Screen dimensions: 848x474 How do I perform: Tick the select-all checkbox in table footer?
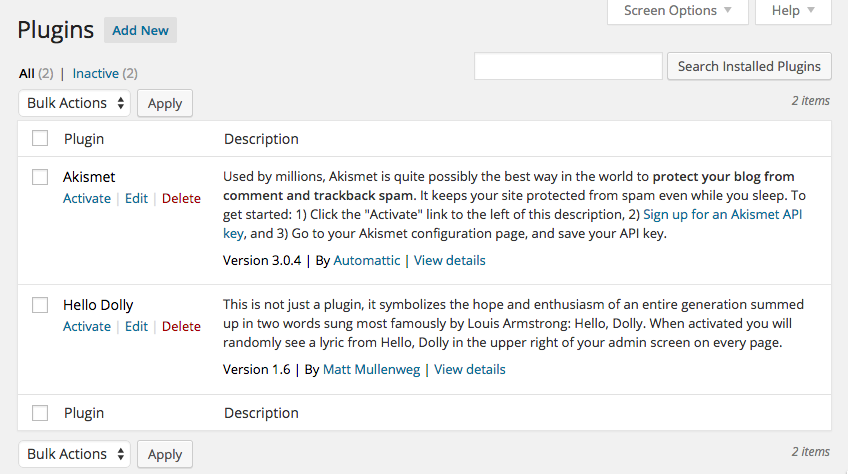[40, 413]
